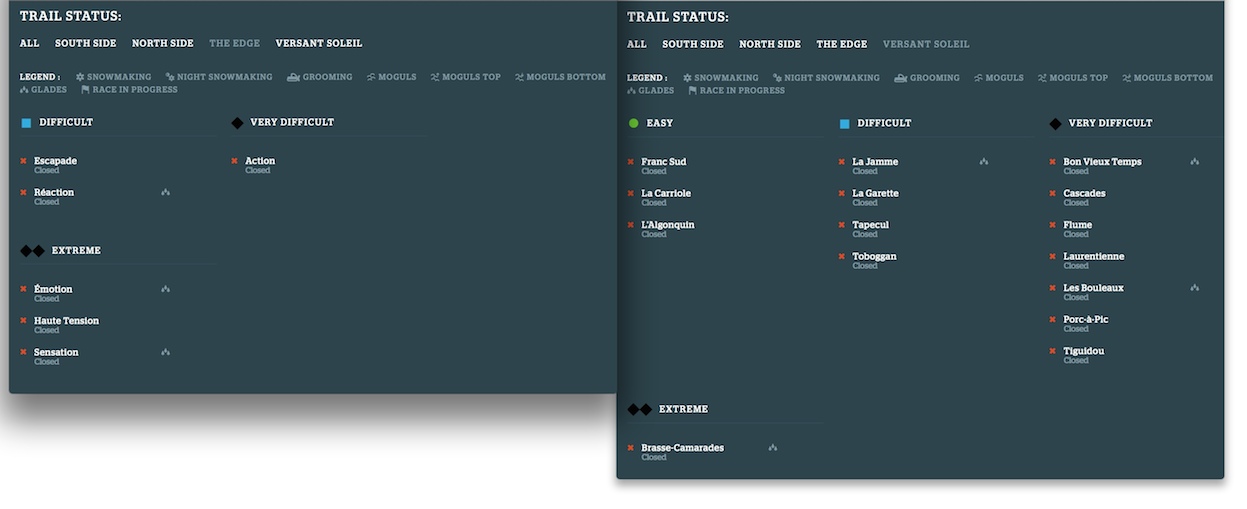Click the green circle Easy difficulty icon

[633, 124]
